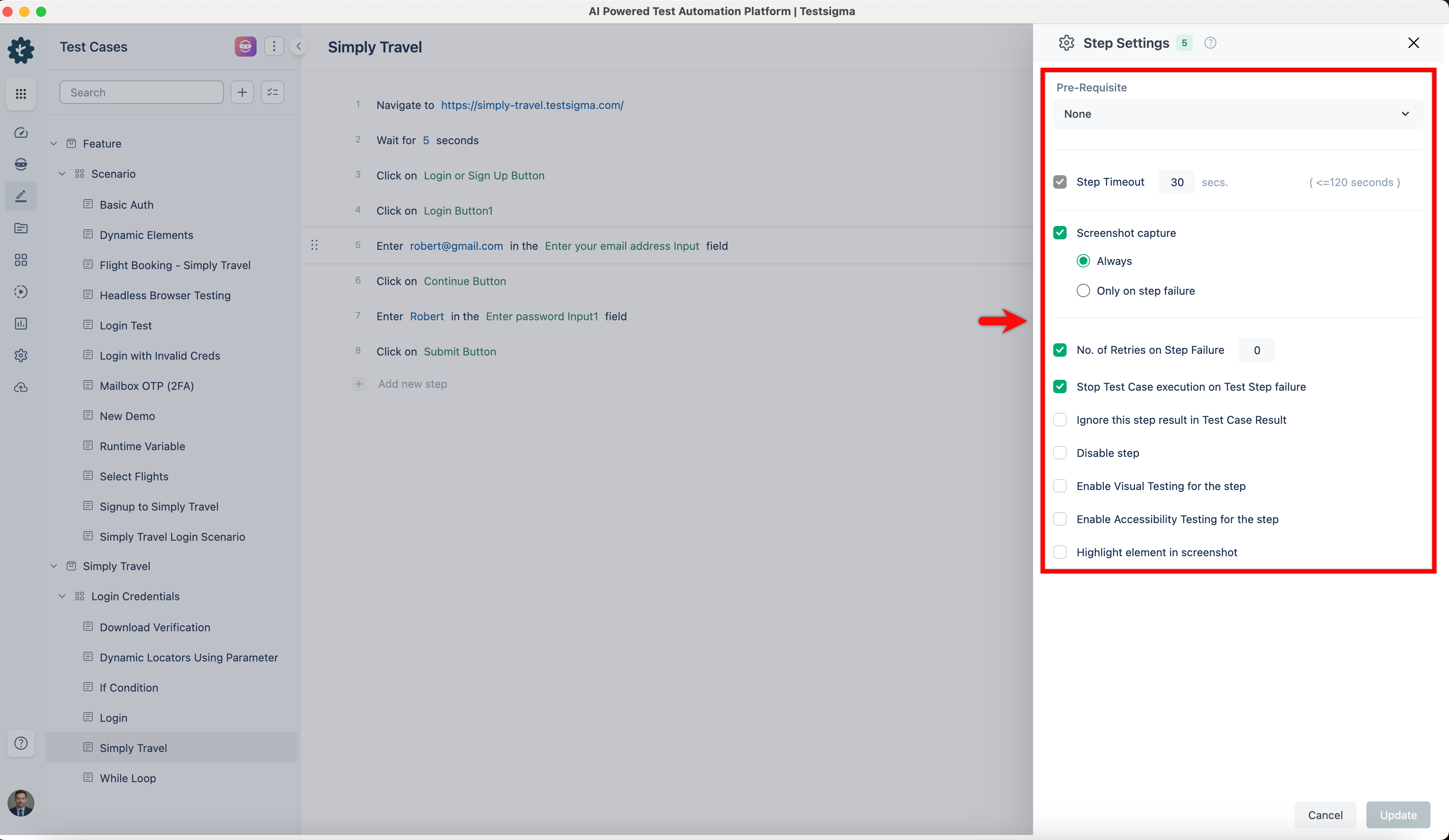Open the apps grid menu icon
Viewport: 1449px width, 840px height.
click(x=21, y=93)
